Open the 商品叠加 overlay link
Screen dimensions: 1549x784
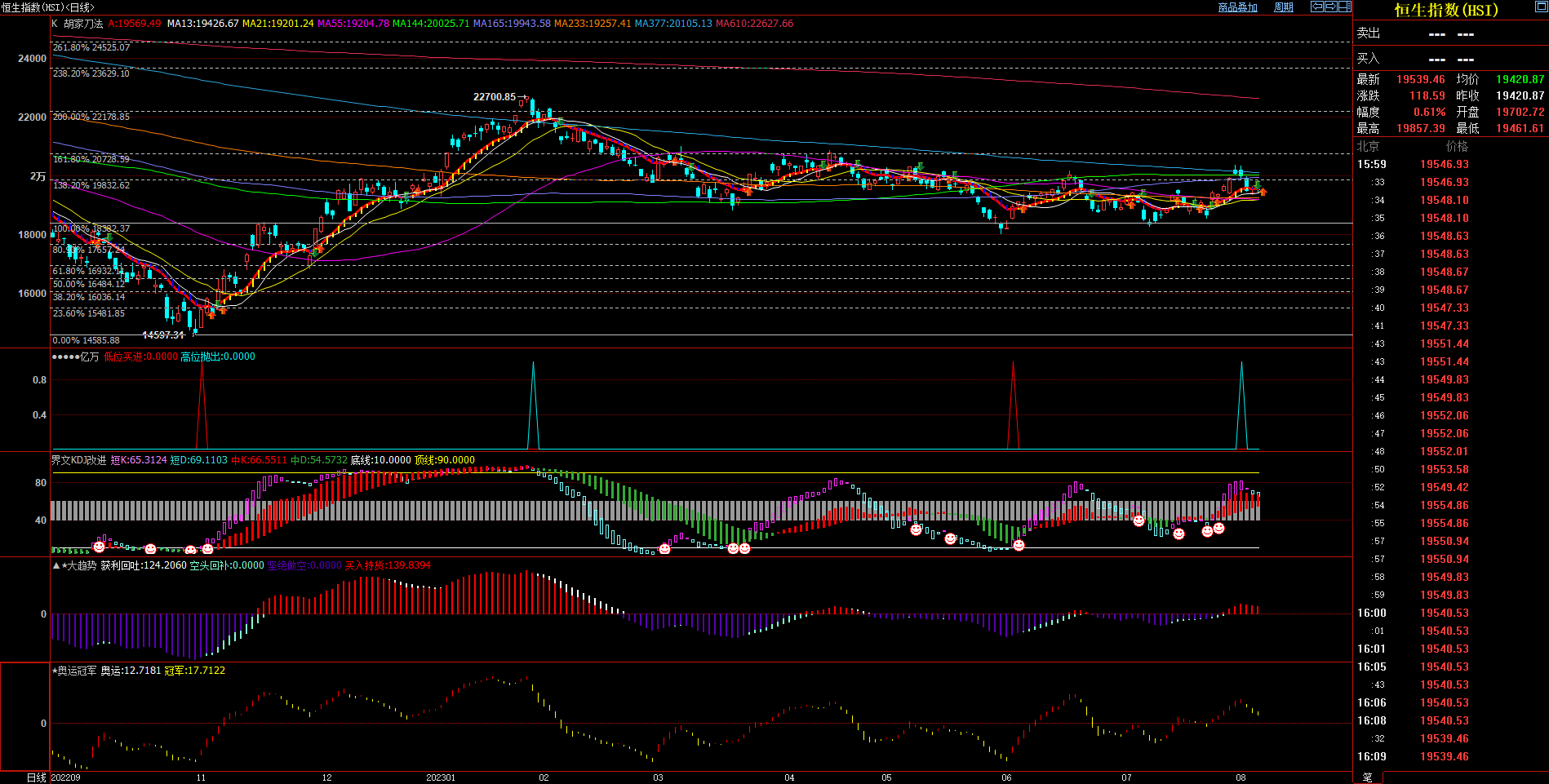pyautogui.click(x=1237, y=7)
